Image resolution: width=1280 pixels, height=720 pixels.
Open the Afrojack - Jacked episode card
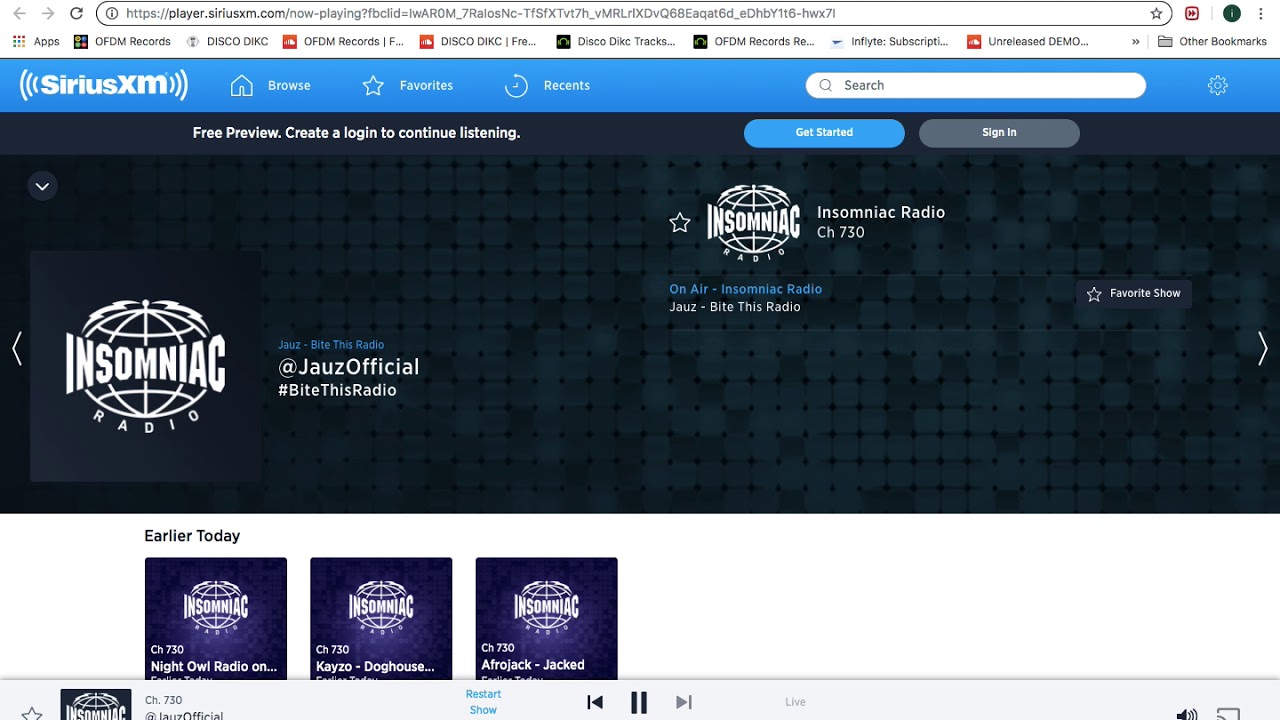coord(547,618)
